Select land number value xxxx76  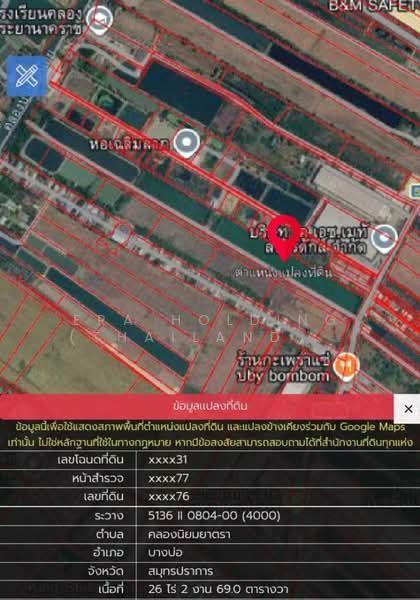[168, 497]
